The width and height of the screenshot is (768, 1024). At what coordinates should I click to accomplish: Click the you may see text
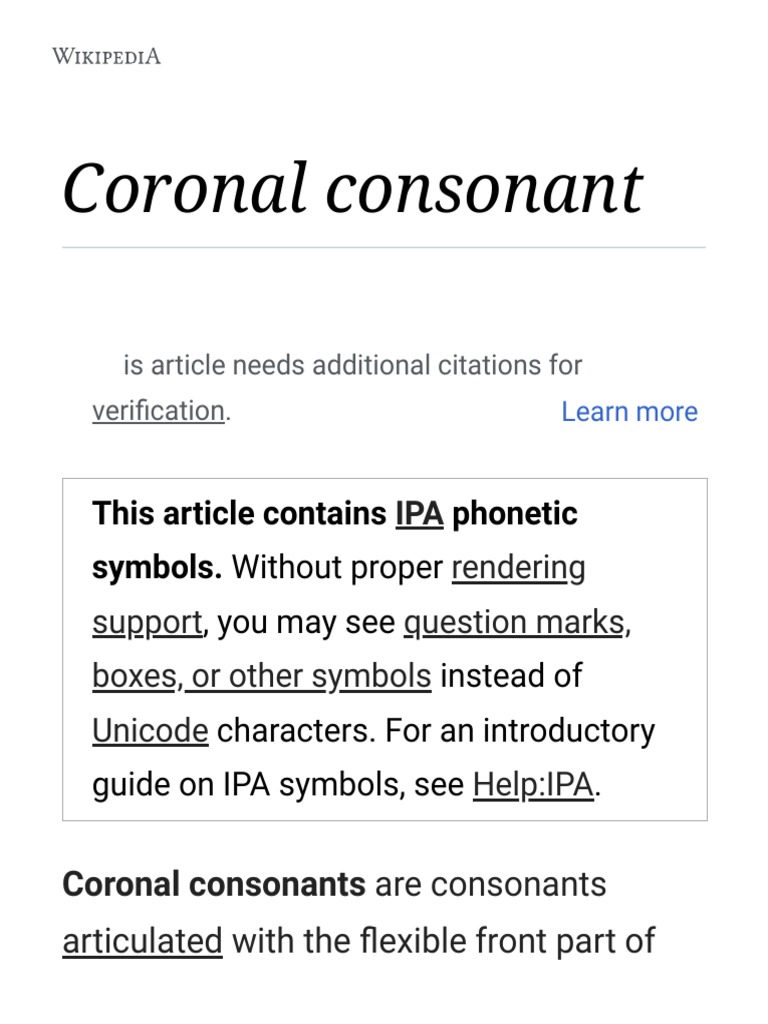[306, 622]
